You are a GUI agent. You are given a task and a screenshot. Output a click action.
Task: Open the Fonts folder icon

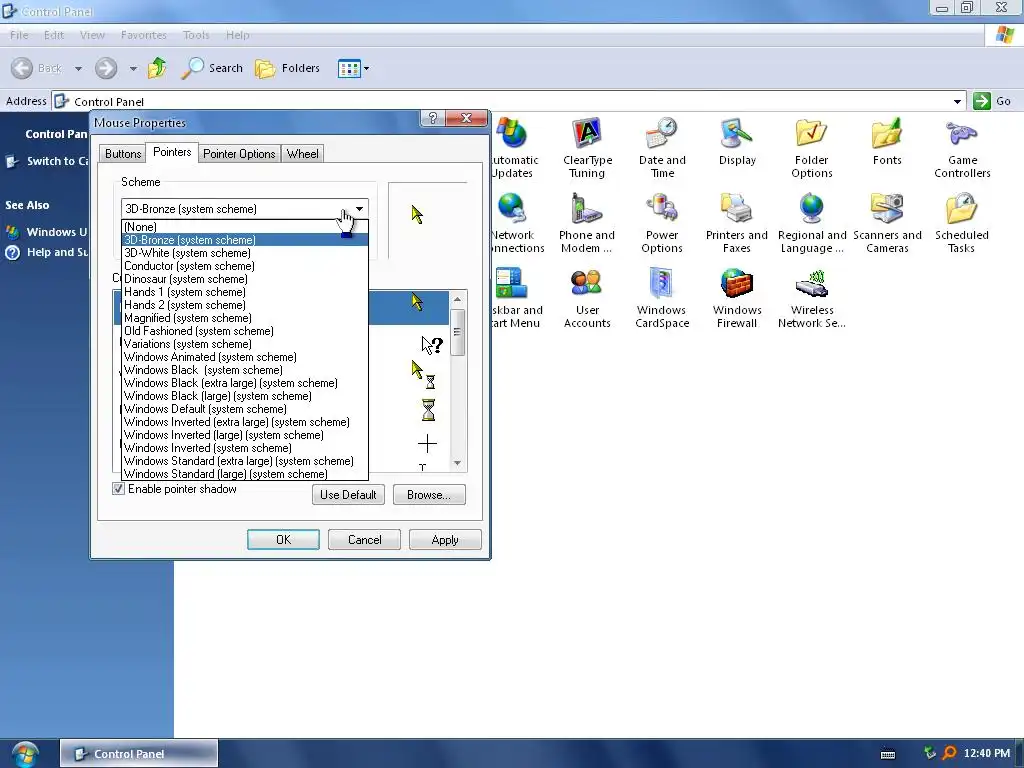887,142
